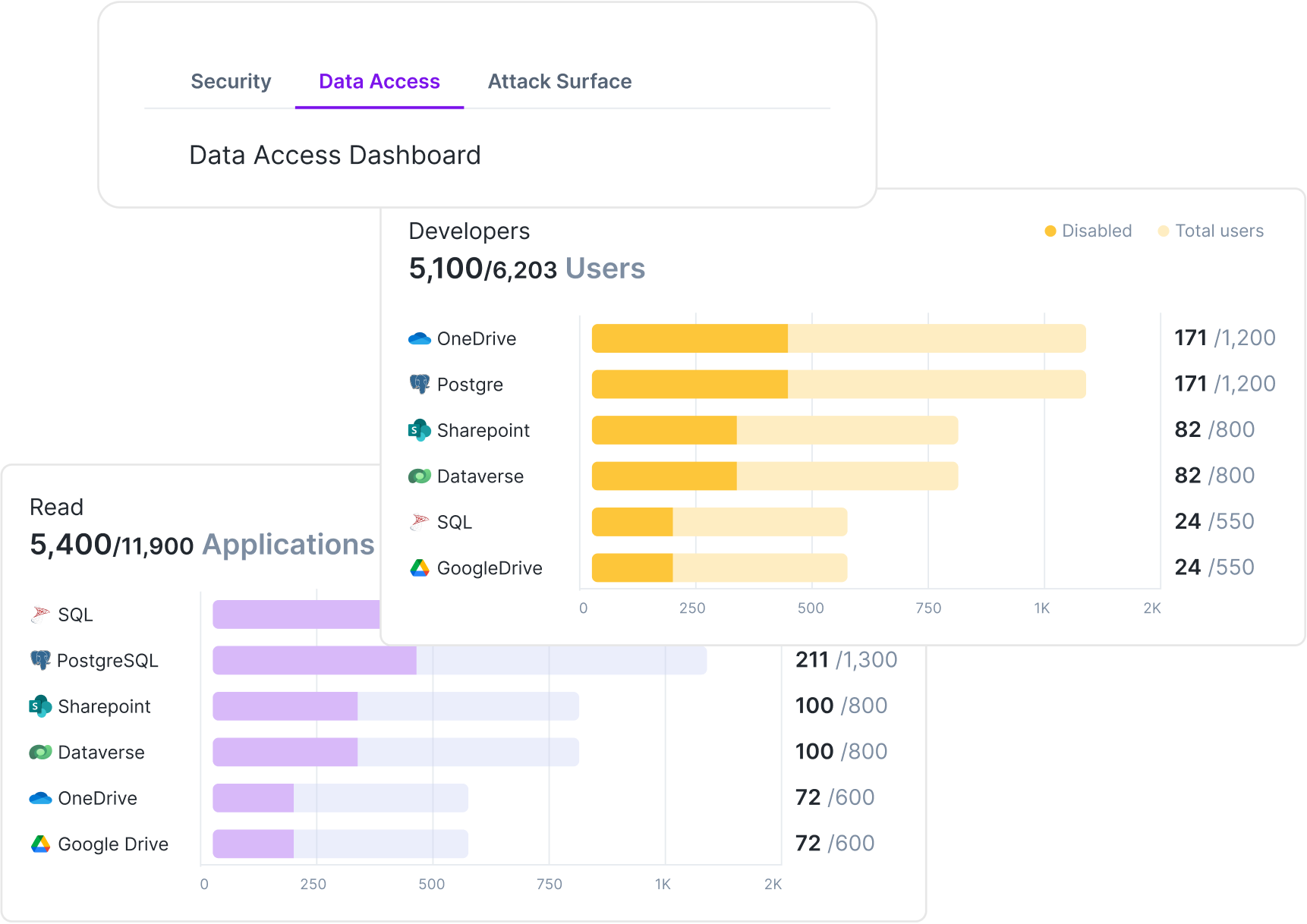Click the 5,400/11,900 Applications heading

tap(202, 545)
